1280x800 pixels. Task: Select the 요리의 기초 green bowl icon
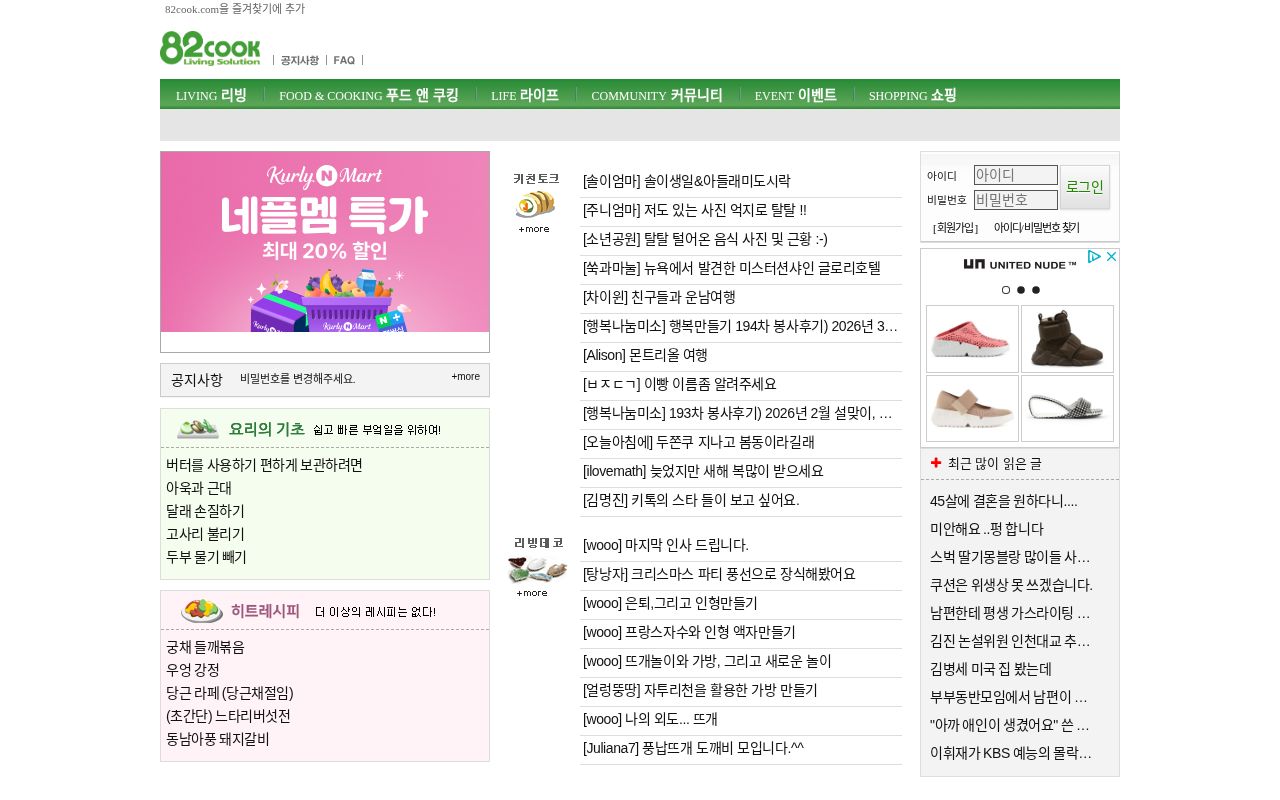click(197, 428)
